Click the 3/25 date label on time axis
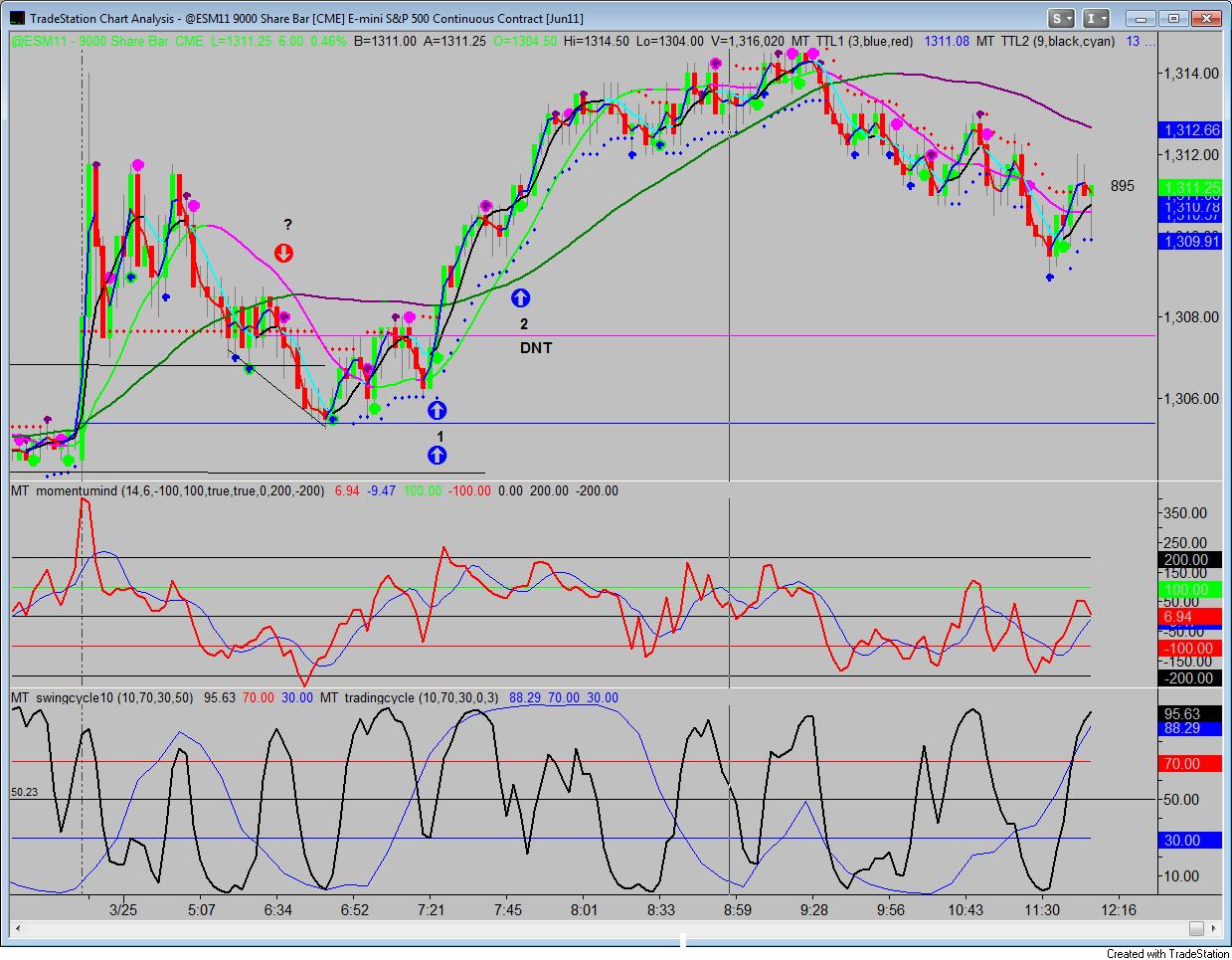Screen dimensions: 1232x960 tap(123, 909)
